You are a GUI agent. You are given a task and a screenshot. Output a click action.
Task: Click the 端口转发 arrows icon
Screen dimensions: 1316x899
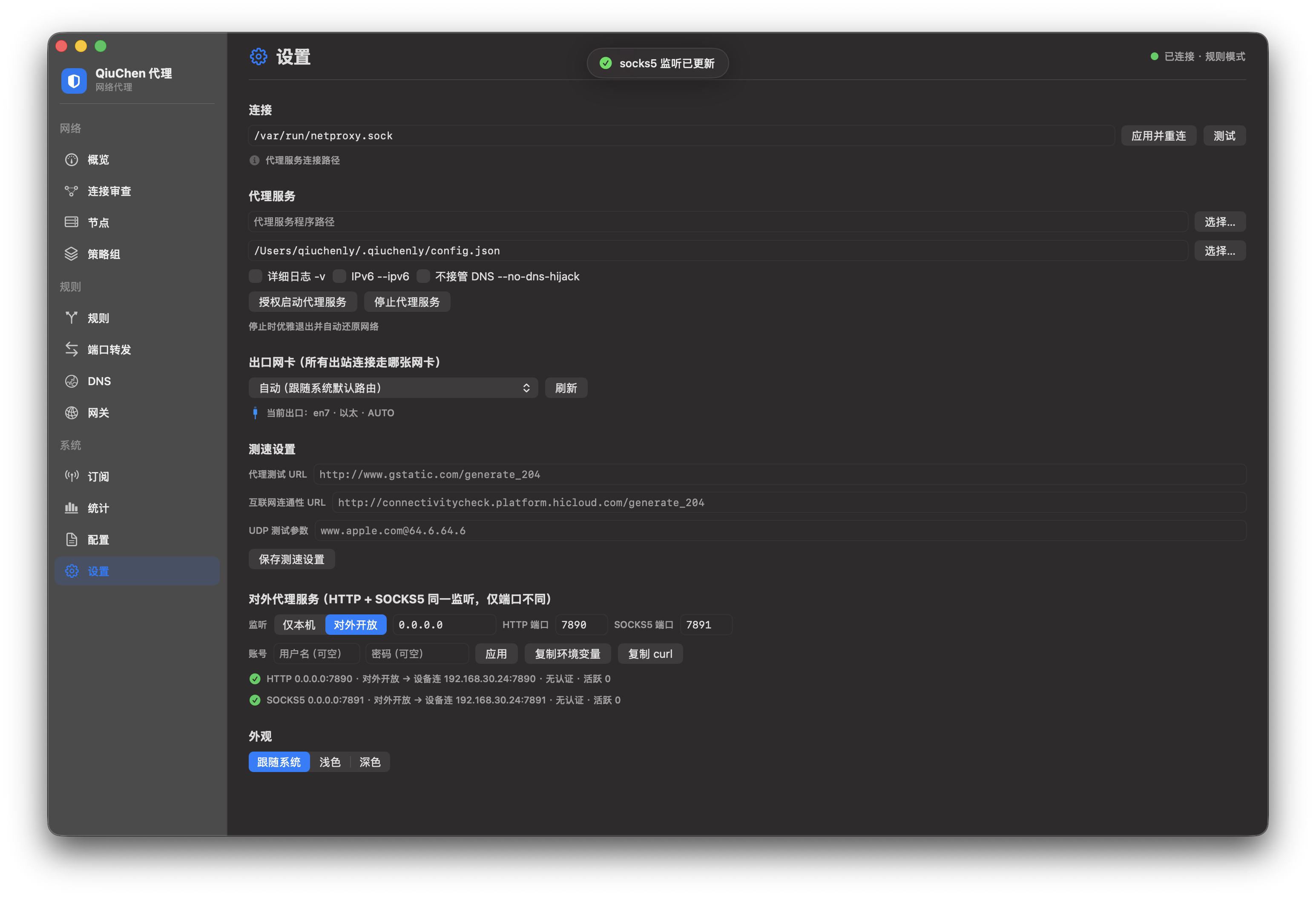[x=72, y=349]
